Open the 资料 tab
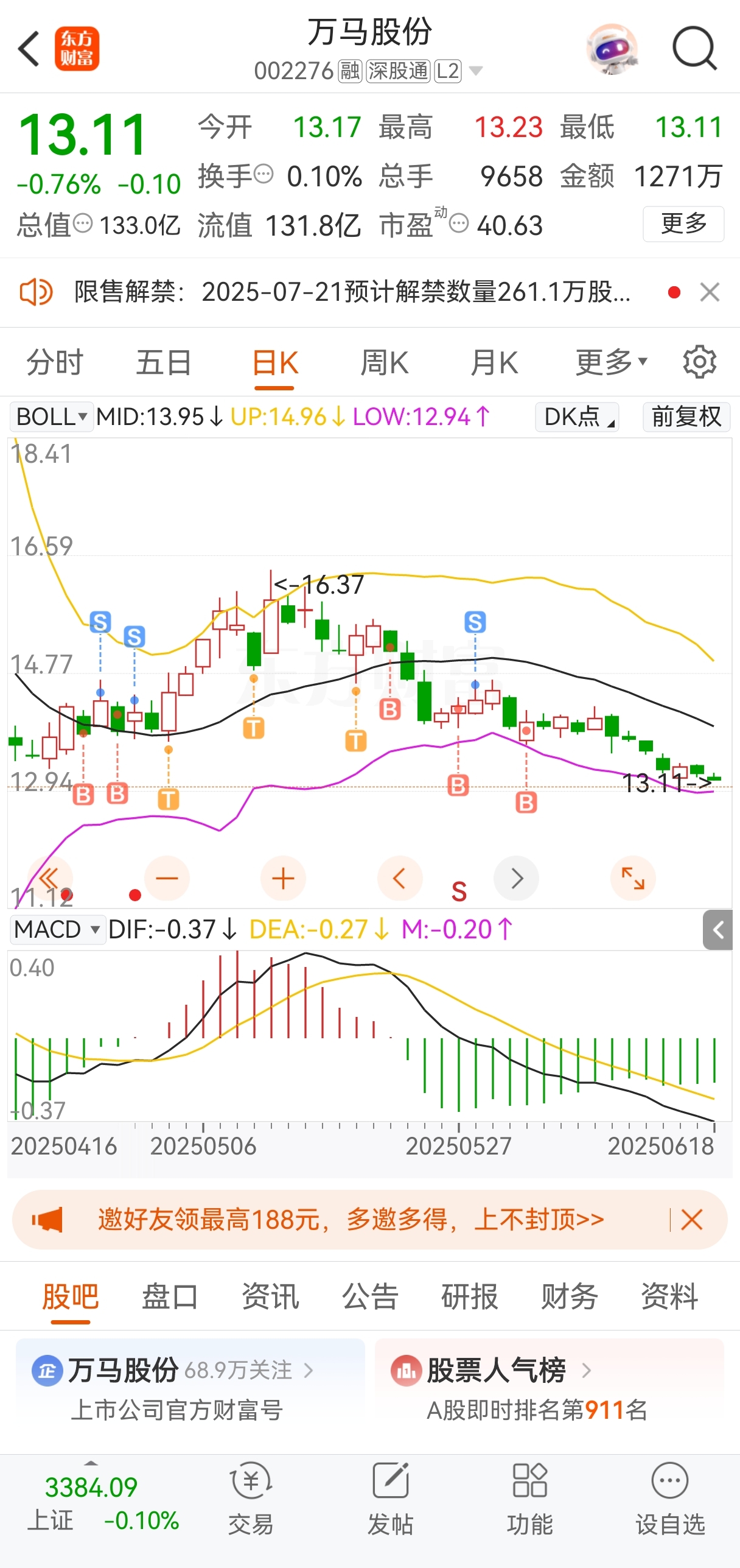Screen dimensions: 740x1568 pos(669,1296)
